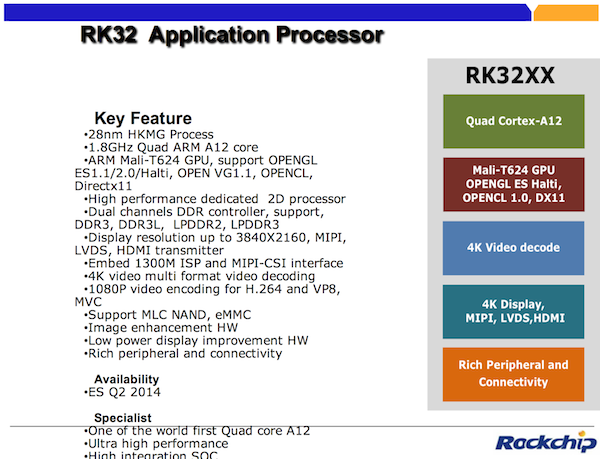Click the ES Q2 2014 line
Viewport: 600px width, 459px height.
(x=122, y=392)
